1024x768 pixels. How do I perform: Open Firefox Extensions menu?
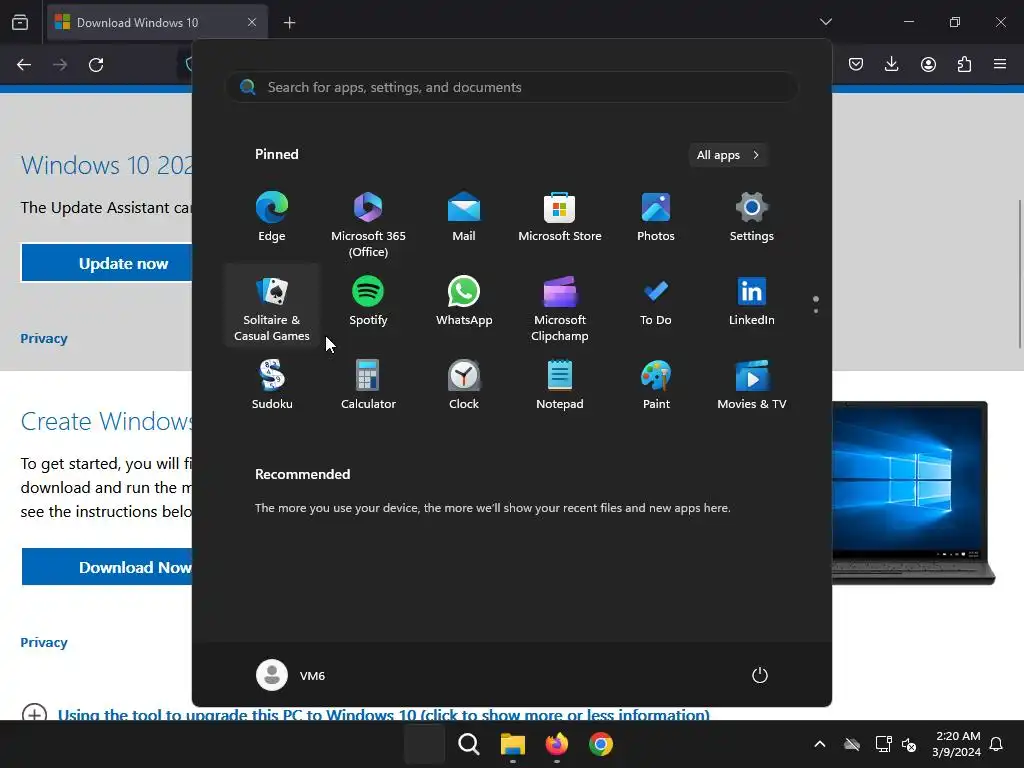coord(964,64)
